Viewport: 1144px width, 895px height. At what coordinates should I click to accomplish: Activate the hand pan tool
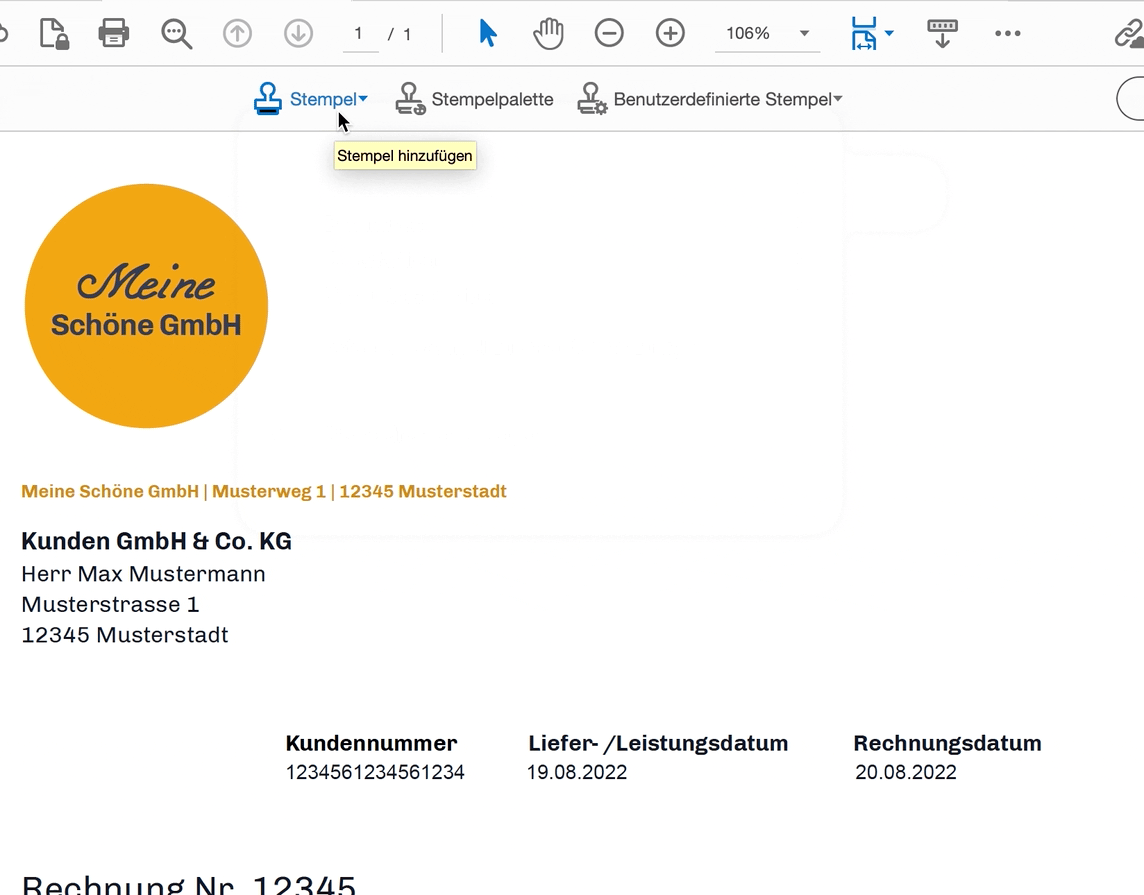548,33
